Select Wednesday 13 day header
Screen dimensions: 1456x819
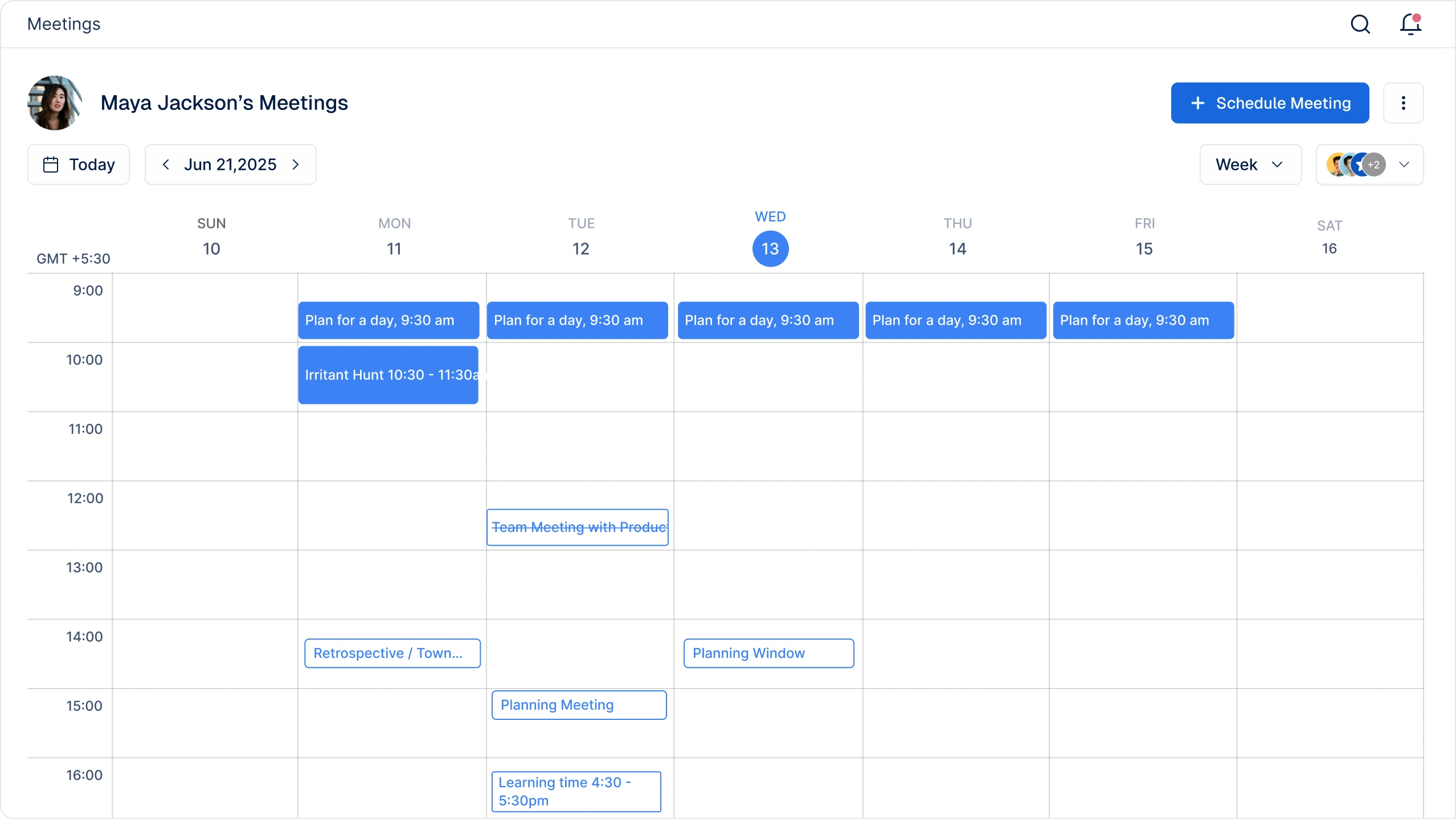pyautogui.click(x=770, y=248)
